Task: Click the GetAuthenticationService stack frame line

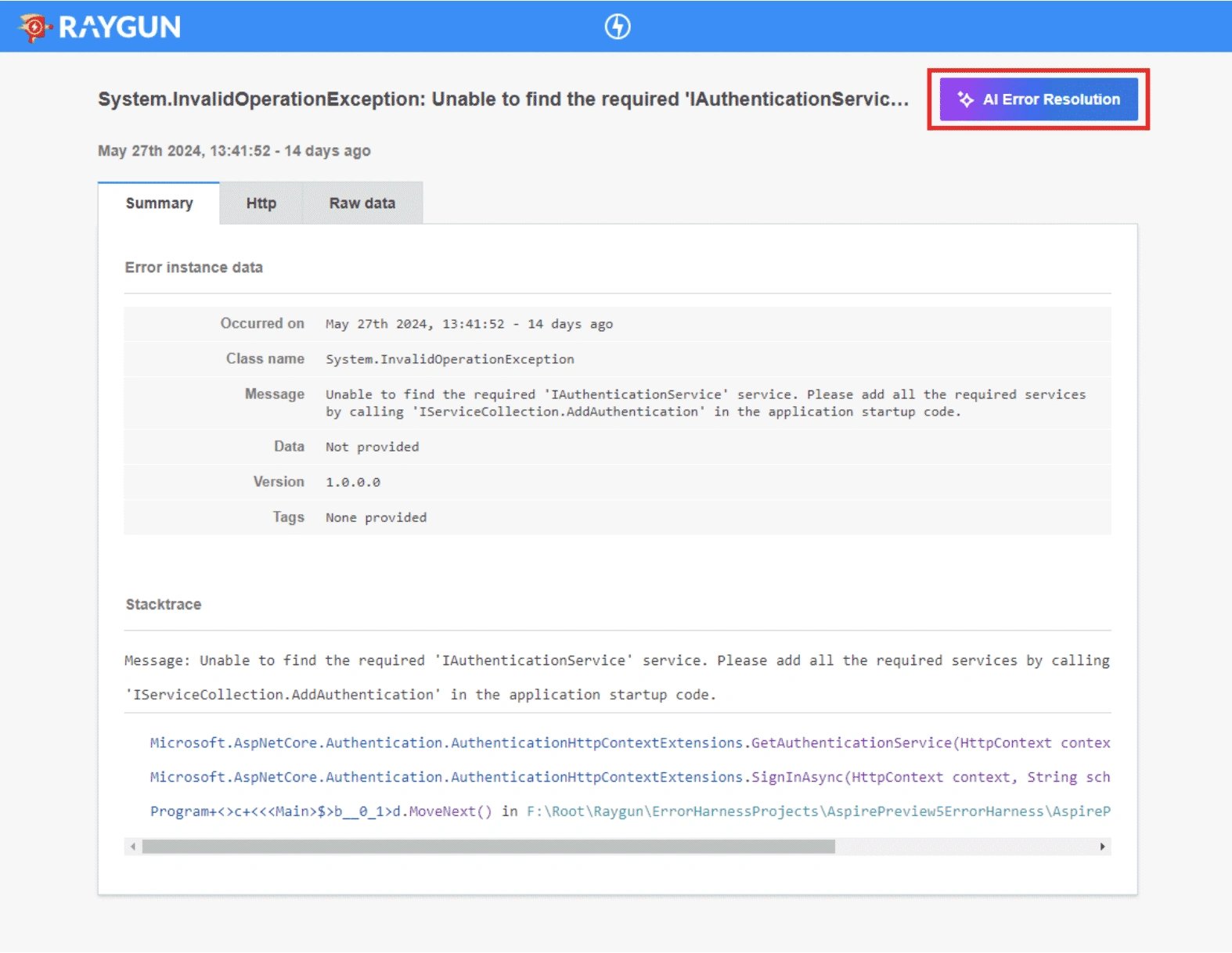Action: pyautogui.click(x=630, y=743)
